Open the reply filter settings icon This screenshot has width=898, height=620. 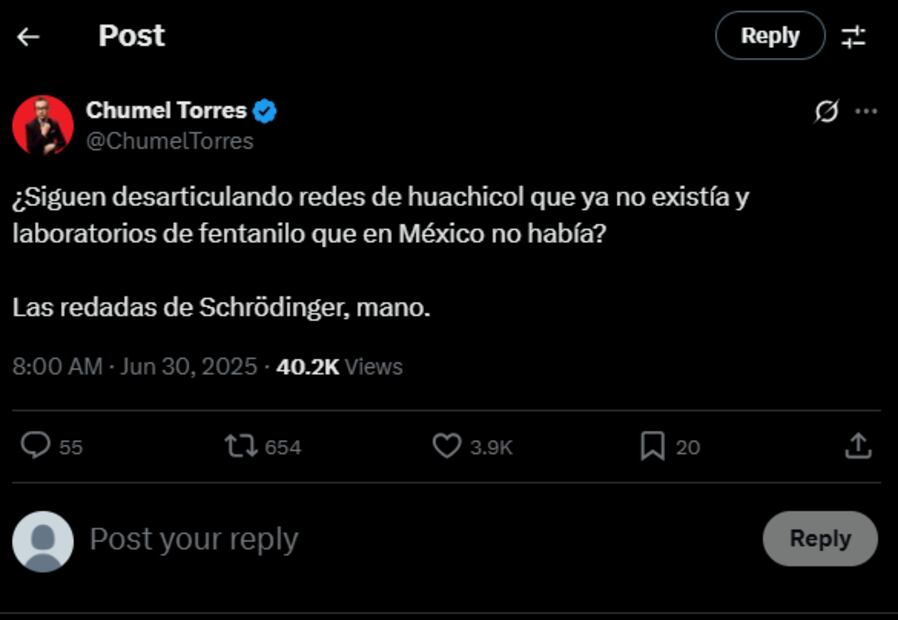point(853,37)
